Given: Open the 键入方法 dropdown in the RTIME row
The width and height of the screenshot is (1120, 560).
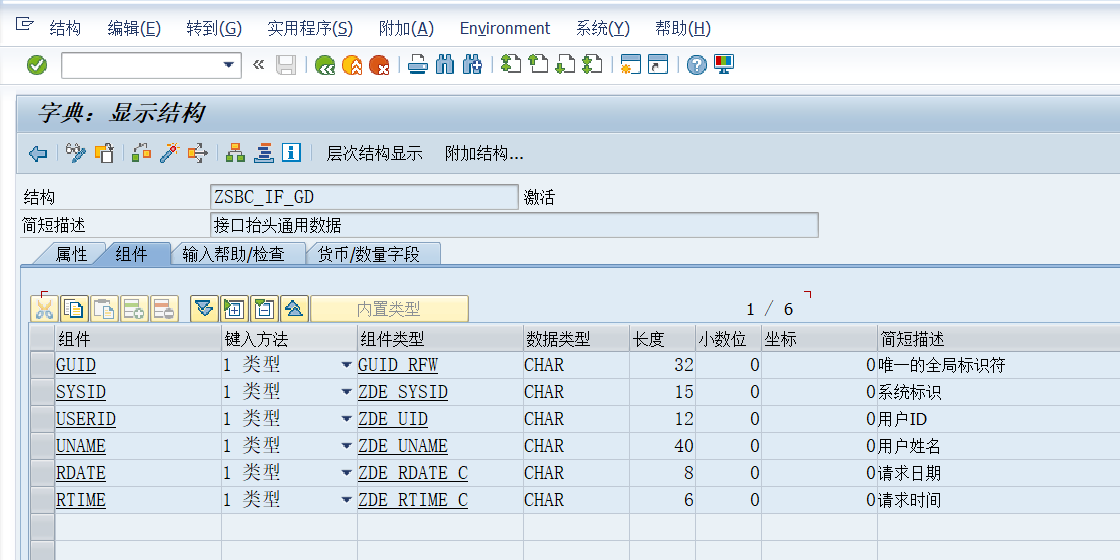Looking at the screenshot, I should [346, 499].
